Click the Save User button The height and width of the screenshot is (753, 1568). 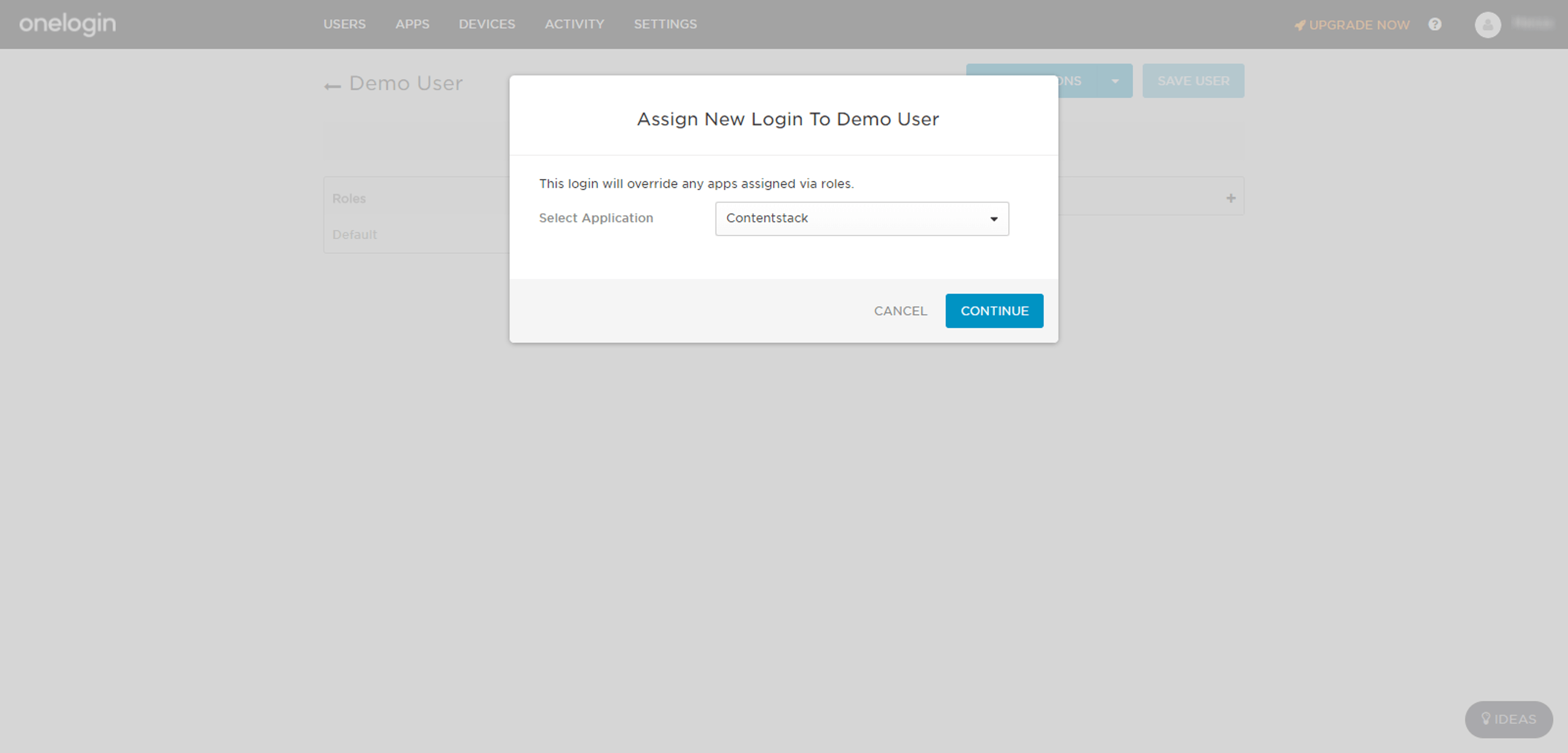point(1193,81)
